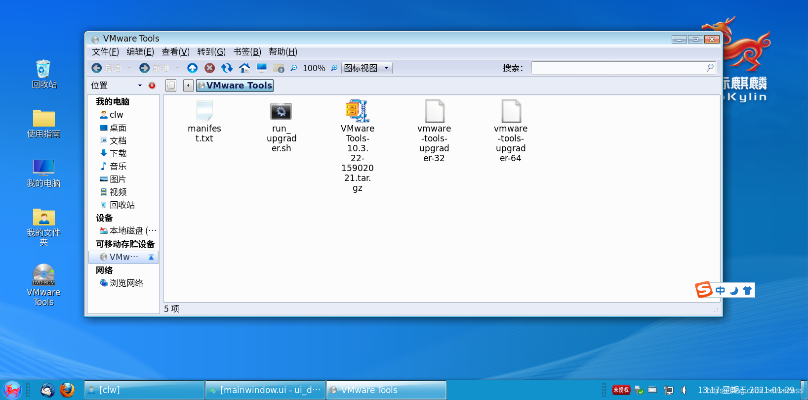Go up to the parent folder
This screenshot has height=400, width=808.
click(x=192, y=68)
